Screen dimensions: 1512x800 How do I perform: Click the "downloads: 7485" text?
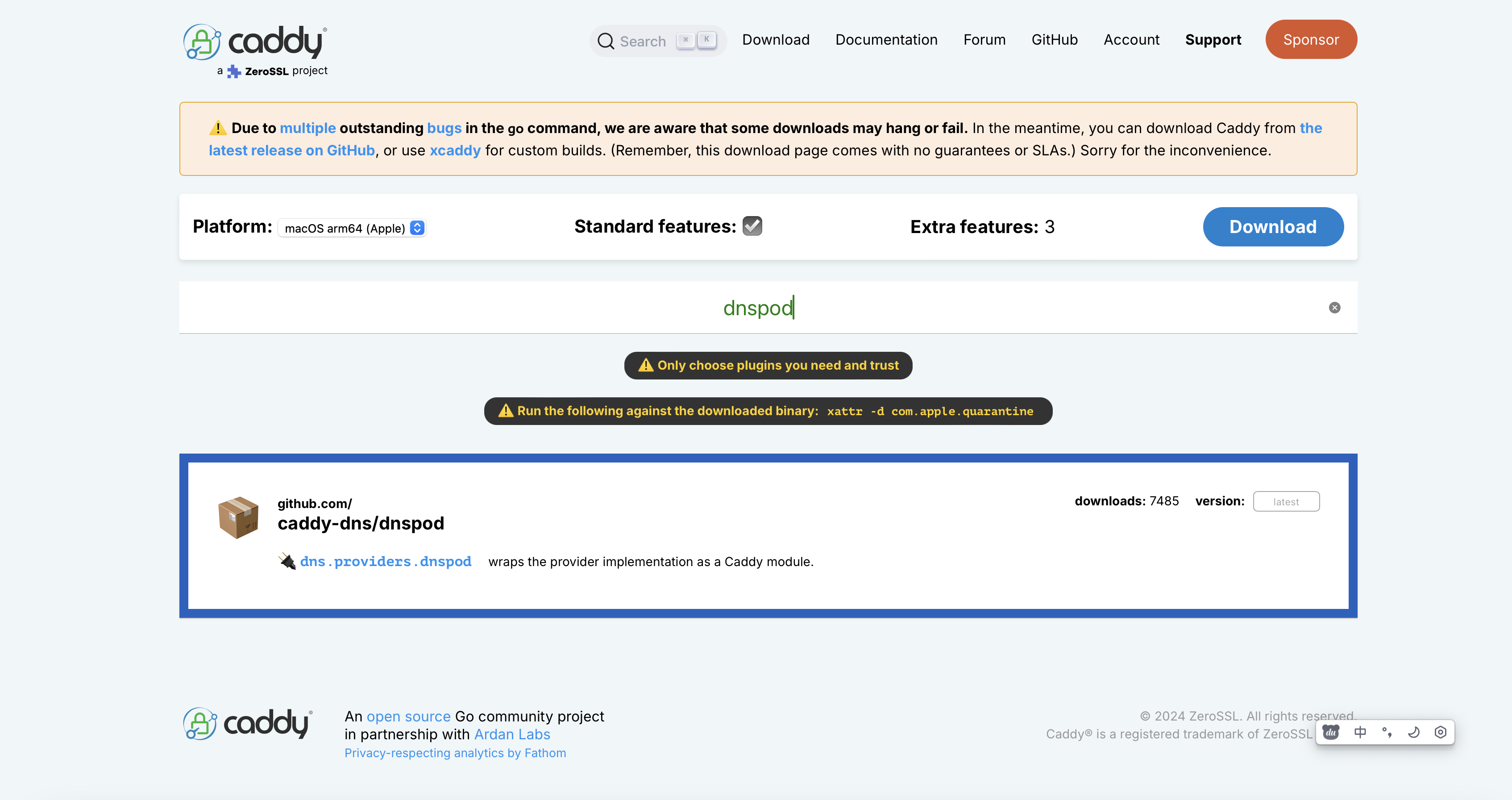1126,500
